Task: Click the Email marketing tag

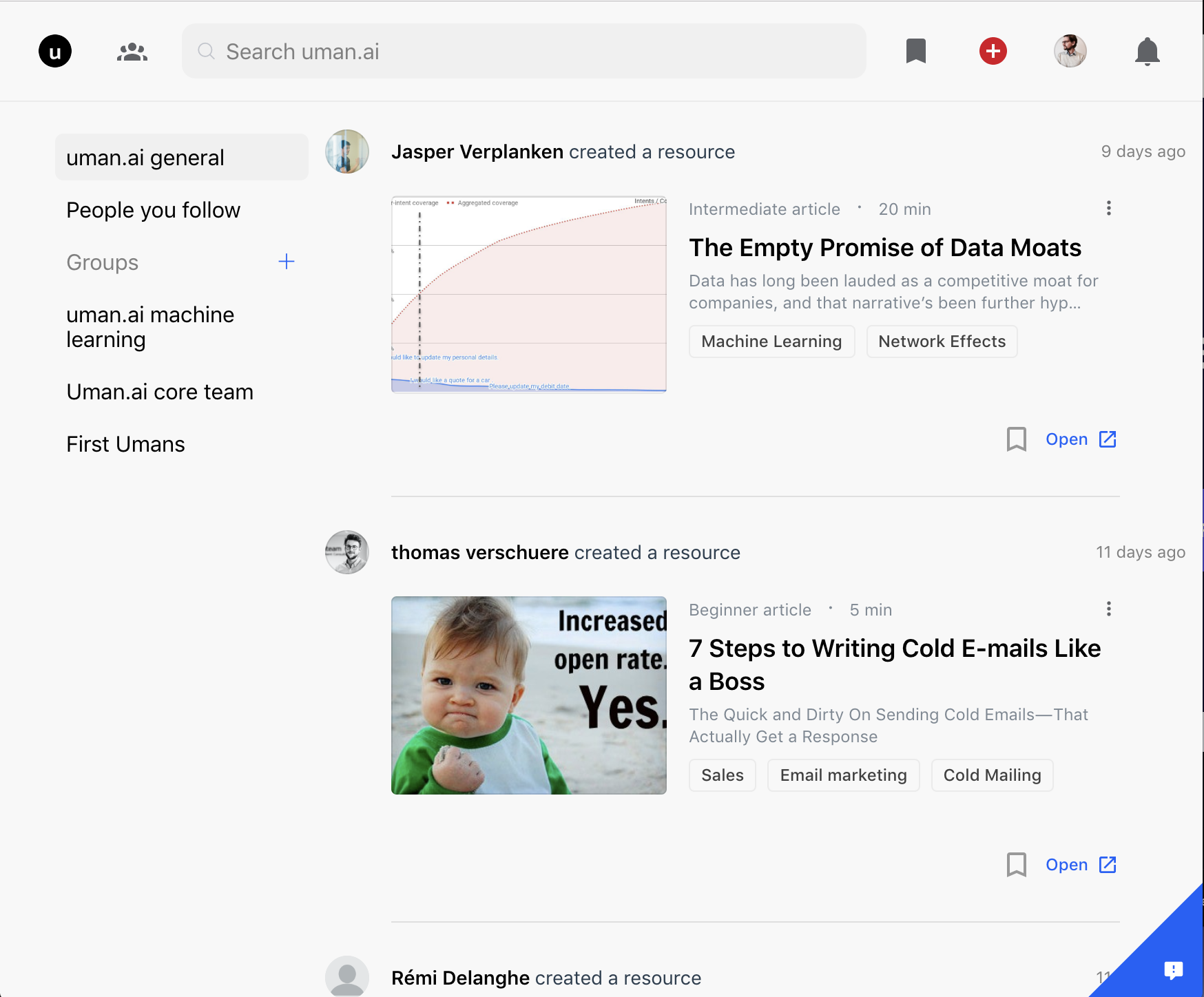Action: 843,775
